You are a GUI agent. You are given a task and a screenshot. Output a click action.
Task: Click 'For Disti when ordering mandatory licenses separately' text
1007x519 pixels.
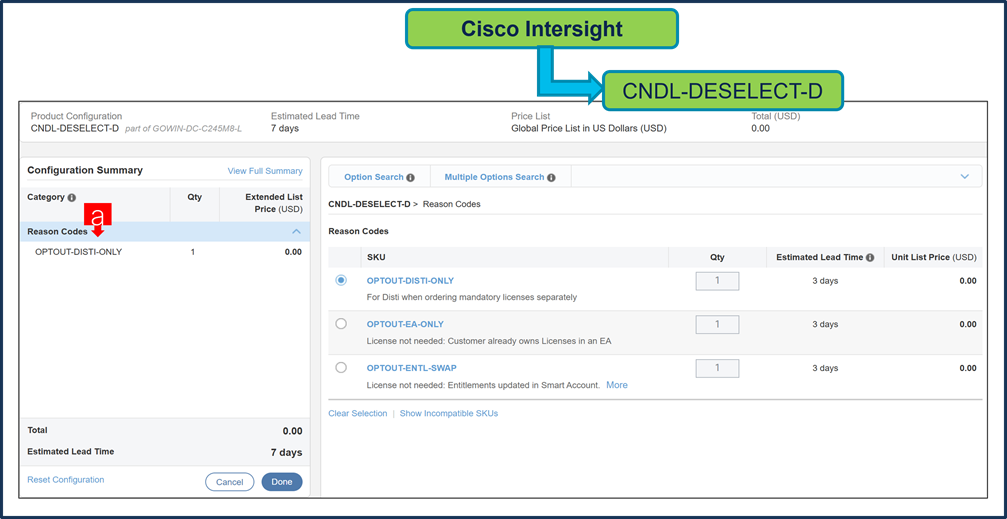pos(471,297)
